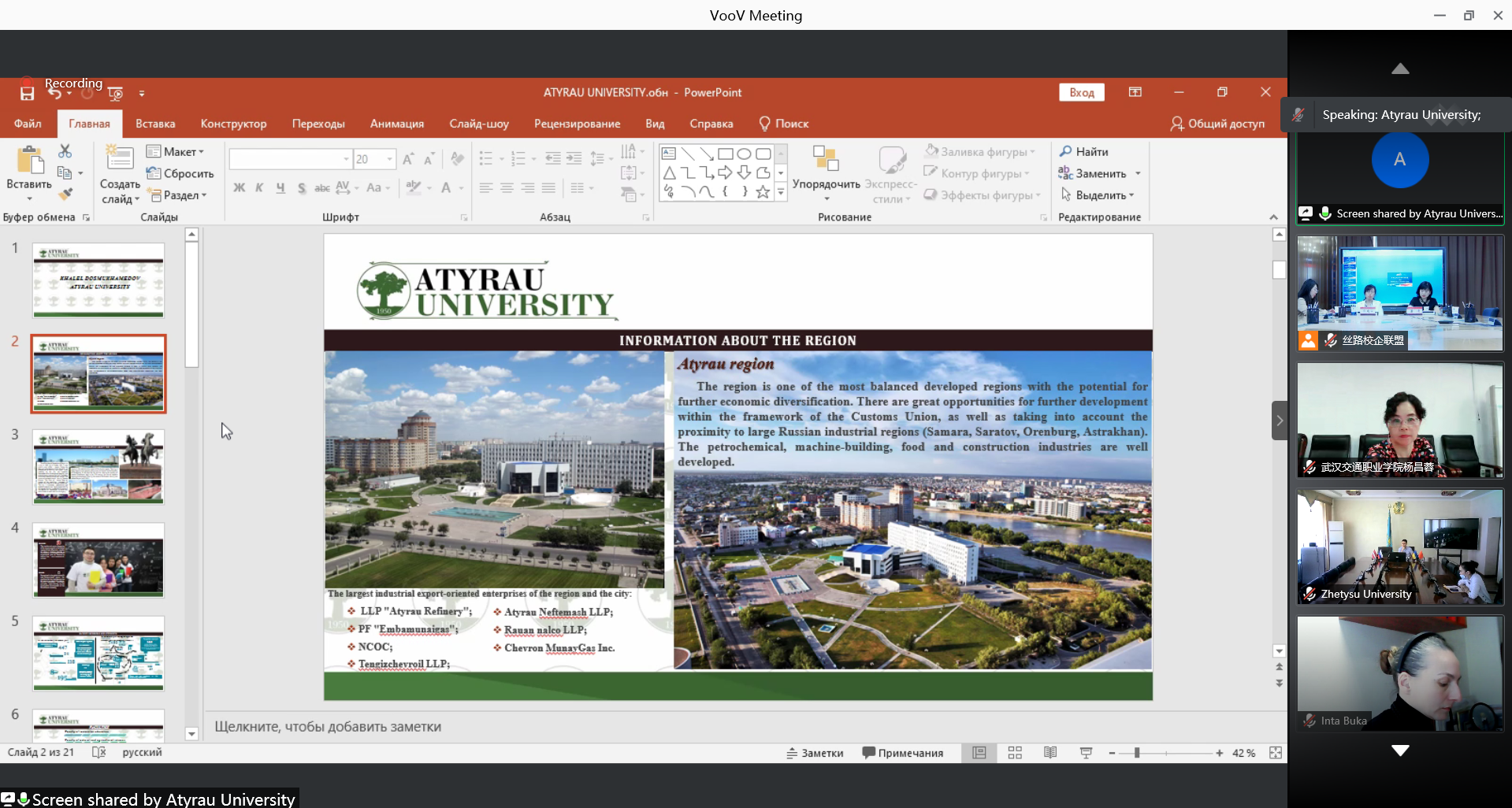Screen dimensions: 1512x808
Task: Click Общий доступ share button
Action: 1217,124
